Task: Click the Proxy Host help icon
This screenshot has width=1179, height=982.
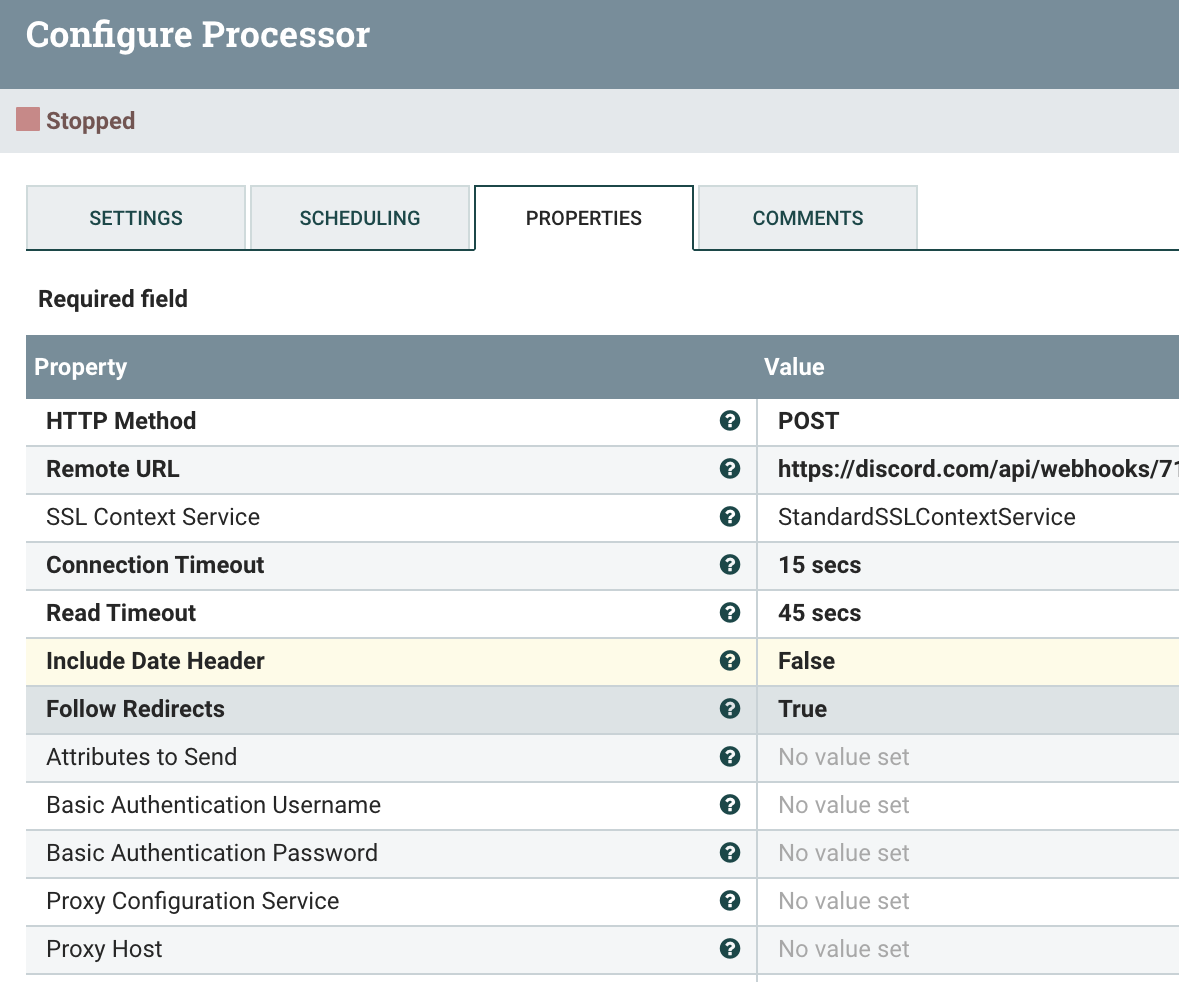Action: click(730, 949)
